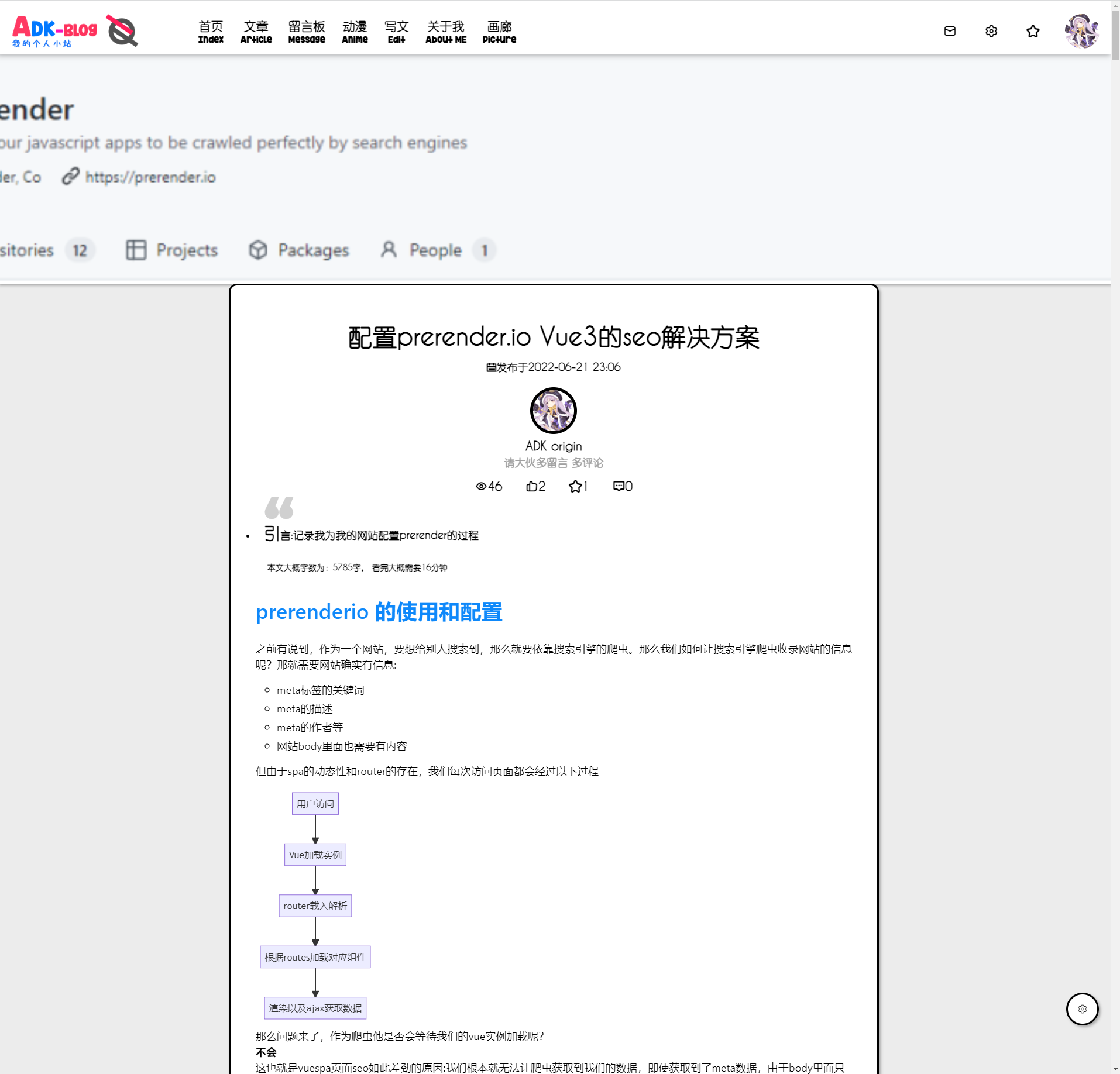This screenshot has width=1120, height=1074.
Task: Click the large quotation mark icon
Action: pos(279,508)
